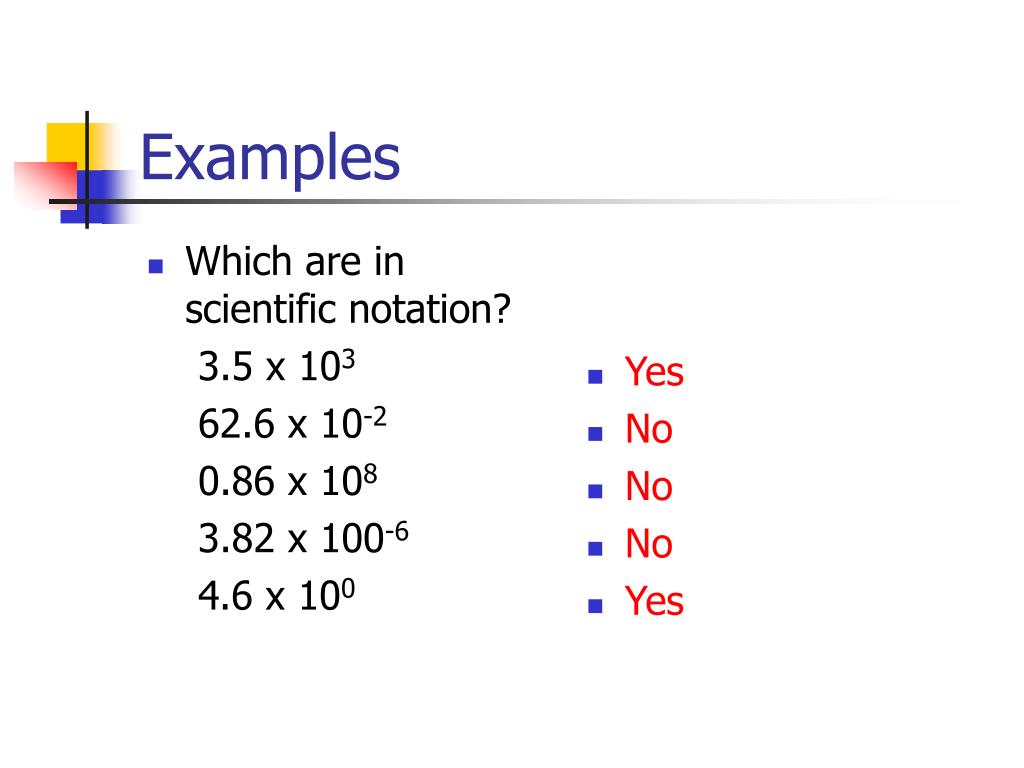Click the bullet before the last 'Yes'
This screenshot has width=1024, height=768.
[x=595, y=606]
